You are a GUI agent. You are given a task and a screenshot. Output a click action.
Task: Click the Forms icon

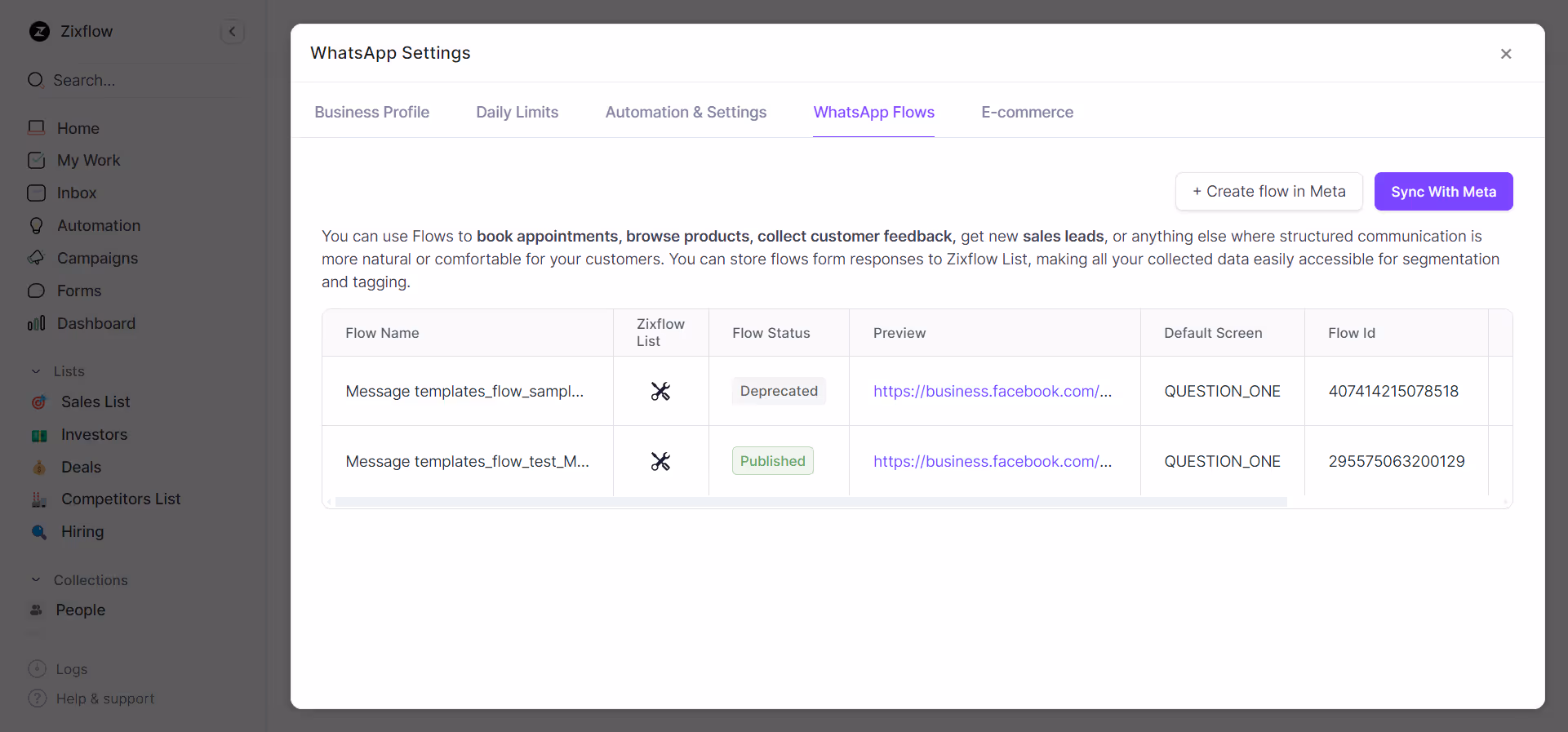pos(36,291)
